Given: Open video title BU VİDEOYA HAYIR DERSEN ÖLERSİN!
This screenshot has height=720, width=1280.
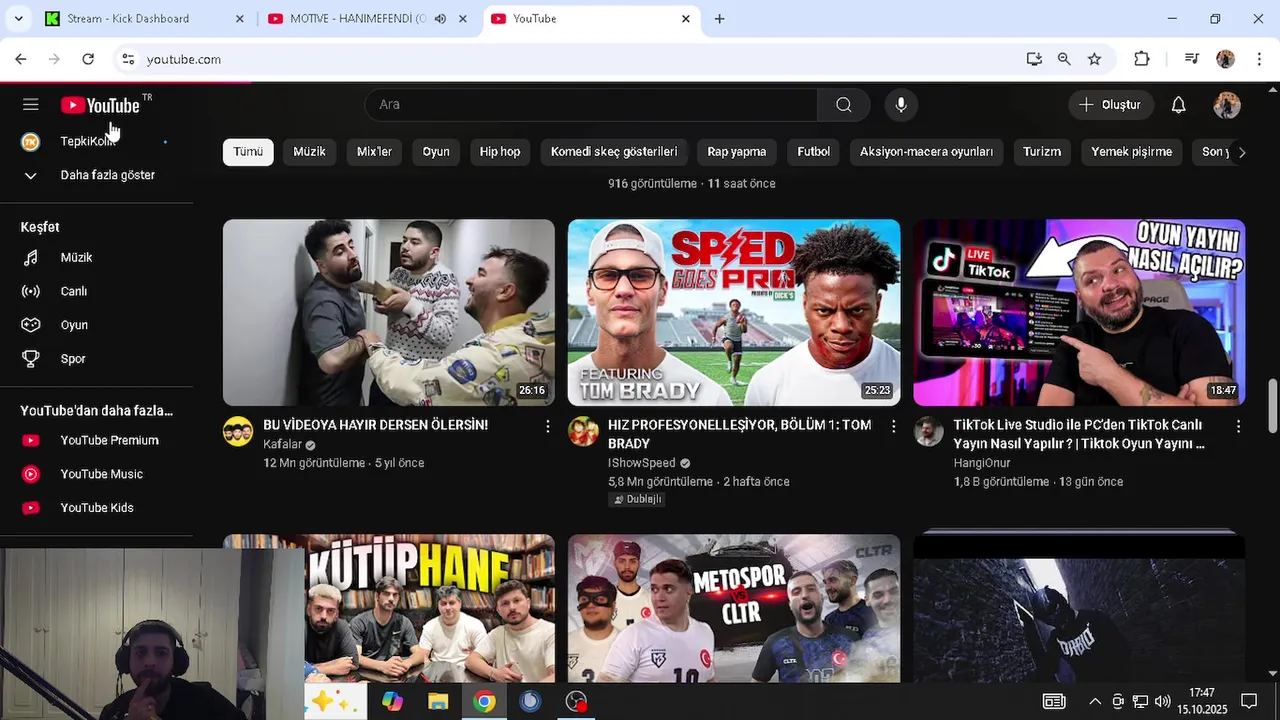Looking at the screenshot, I should (375, 425).
